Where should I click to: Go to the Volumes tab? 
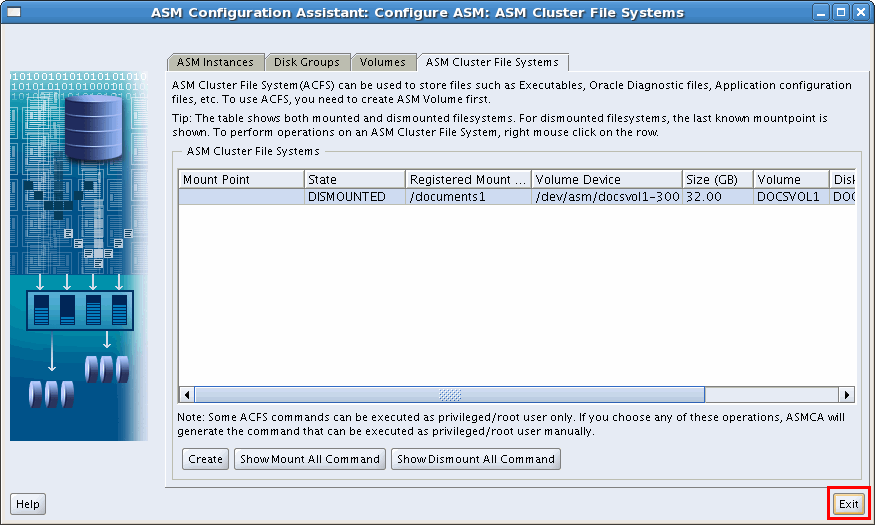click(383, 62)
